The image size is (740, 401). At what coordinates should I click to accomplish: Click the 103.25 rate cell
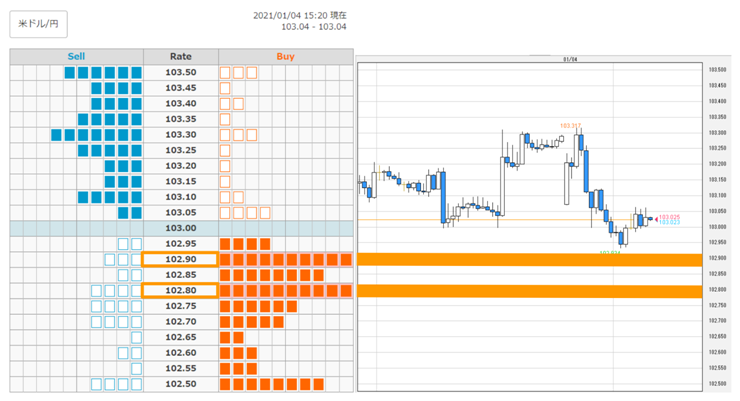[x=181, y=150]
